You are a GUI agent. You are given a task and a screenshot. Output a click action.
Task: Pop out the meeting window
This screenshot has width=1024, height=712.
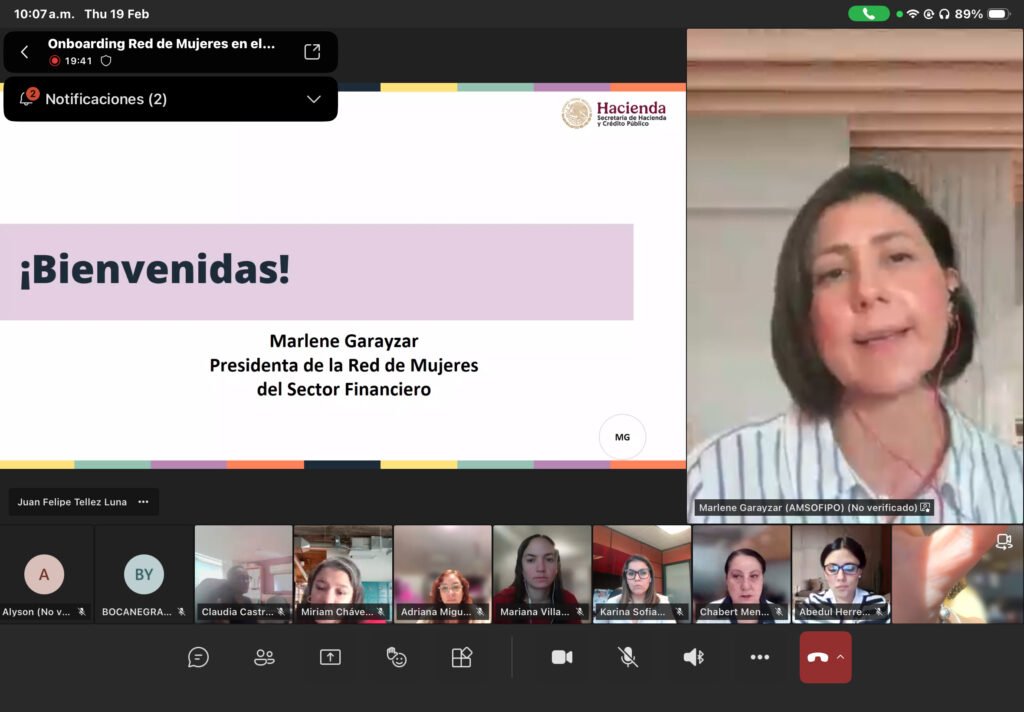[312, 52]
